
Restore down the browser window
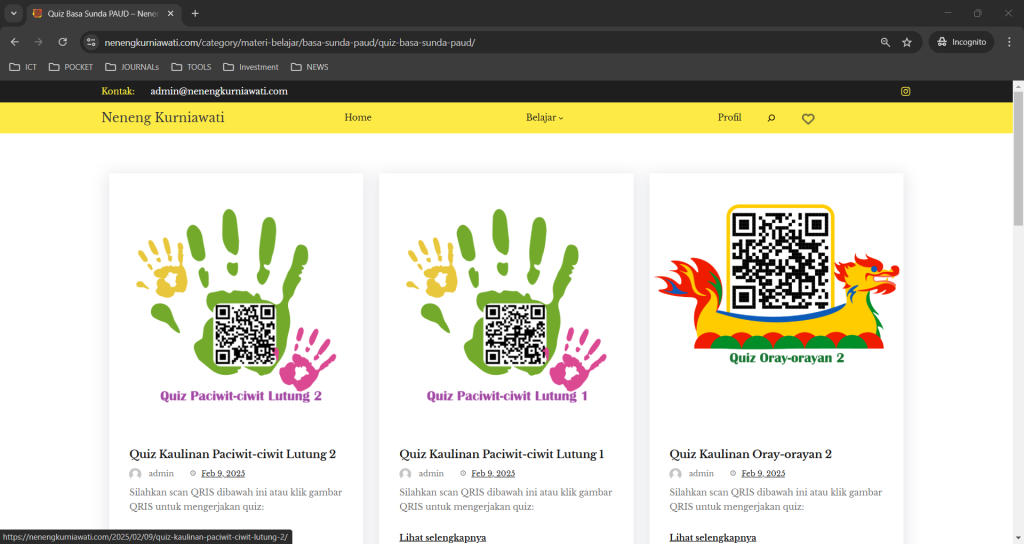978,13
